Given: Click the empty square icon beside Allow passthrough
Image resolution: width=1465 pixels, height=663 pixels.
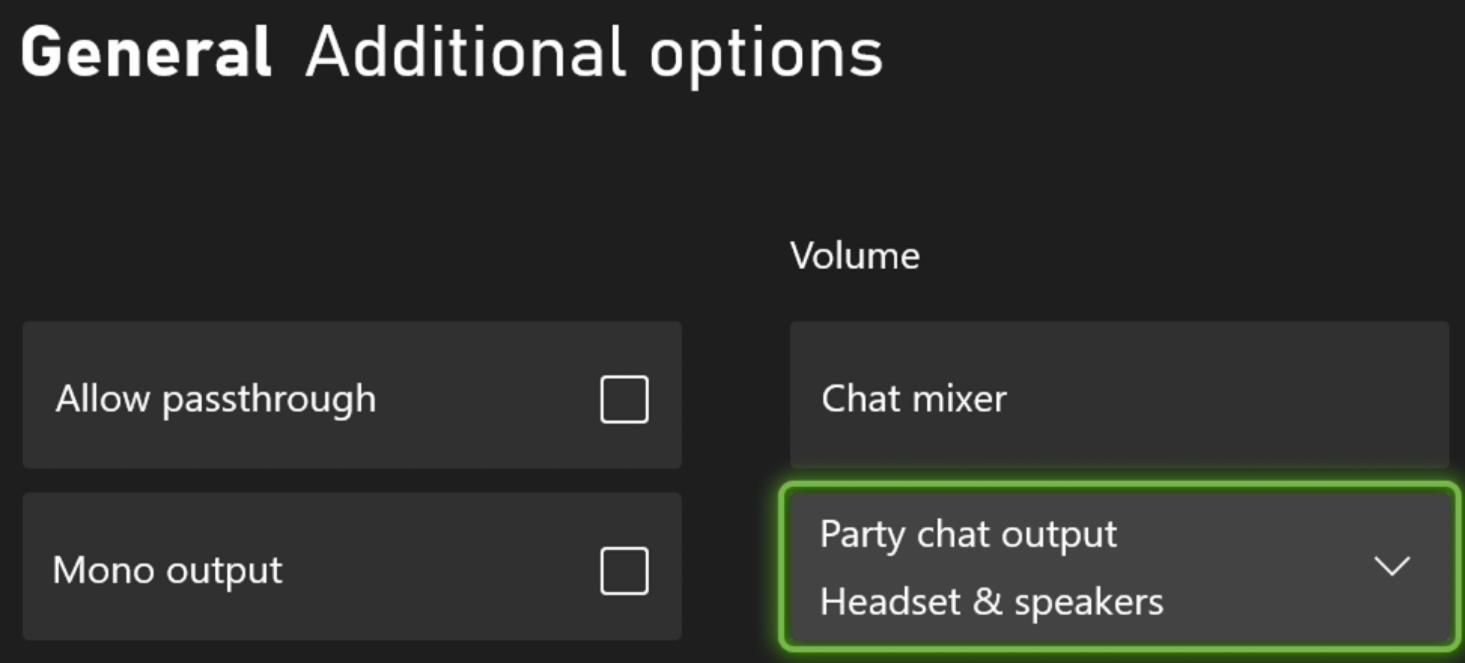Looking at the screenshot, I should pos(624,399).
